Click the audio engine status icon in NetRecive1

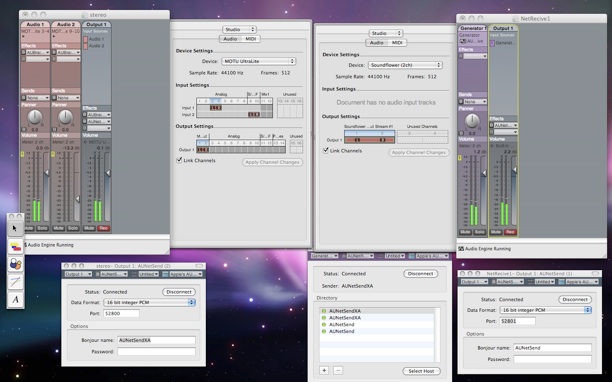pos(461,249)
